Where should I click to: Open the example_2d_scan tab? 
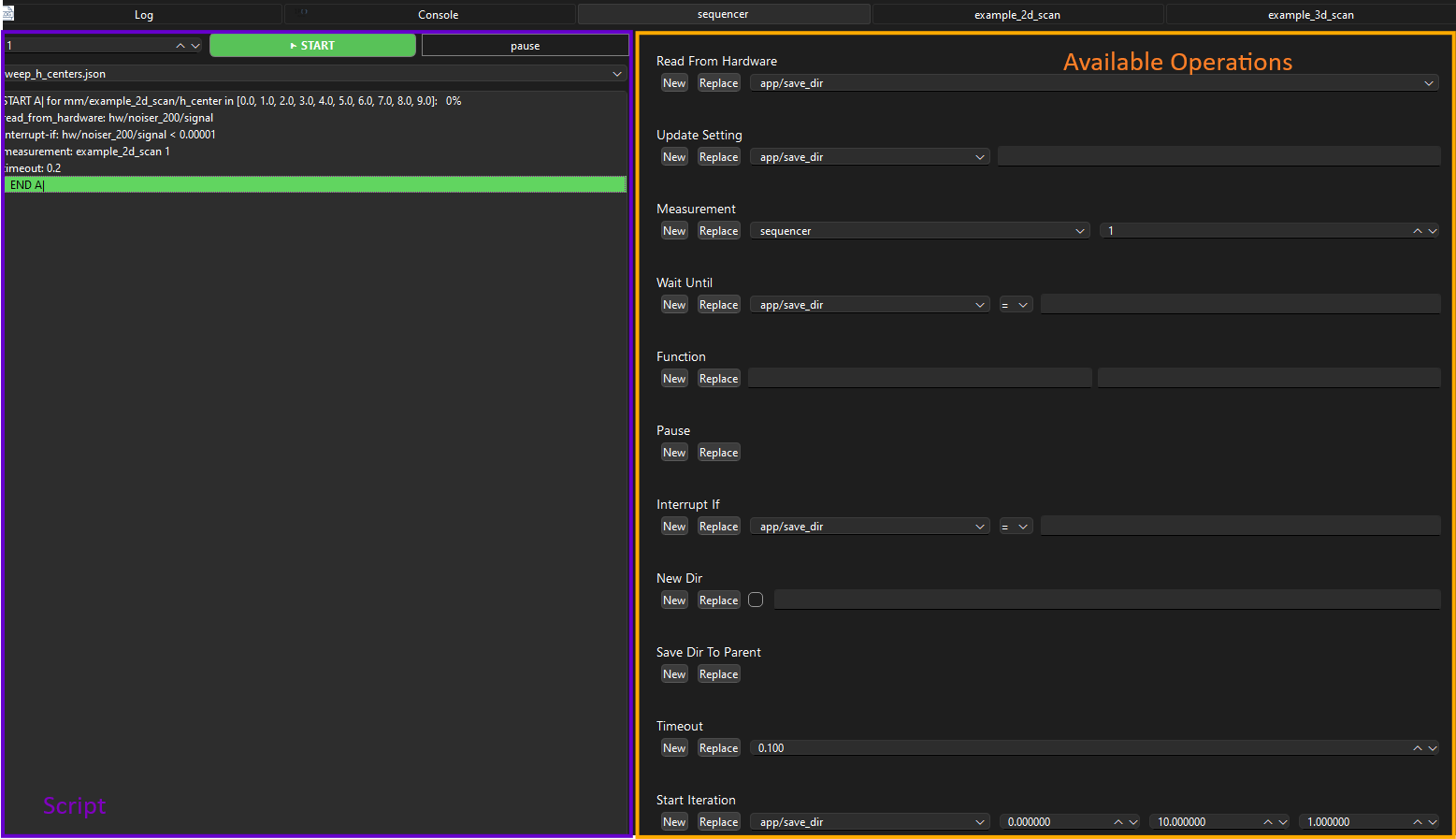point(1017,14)
